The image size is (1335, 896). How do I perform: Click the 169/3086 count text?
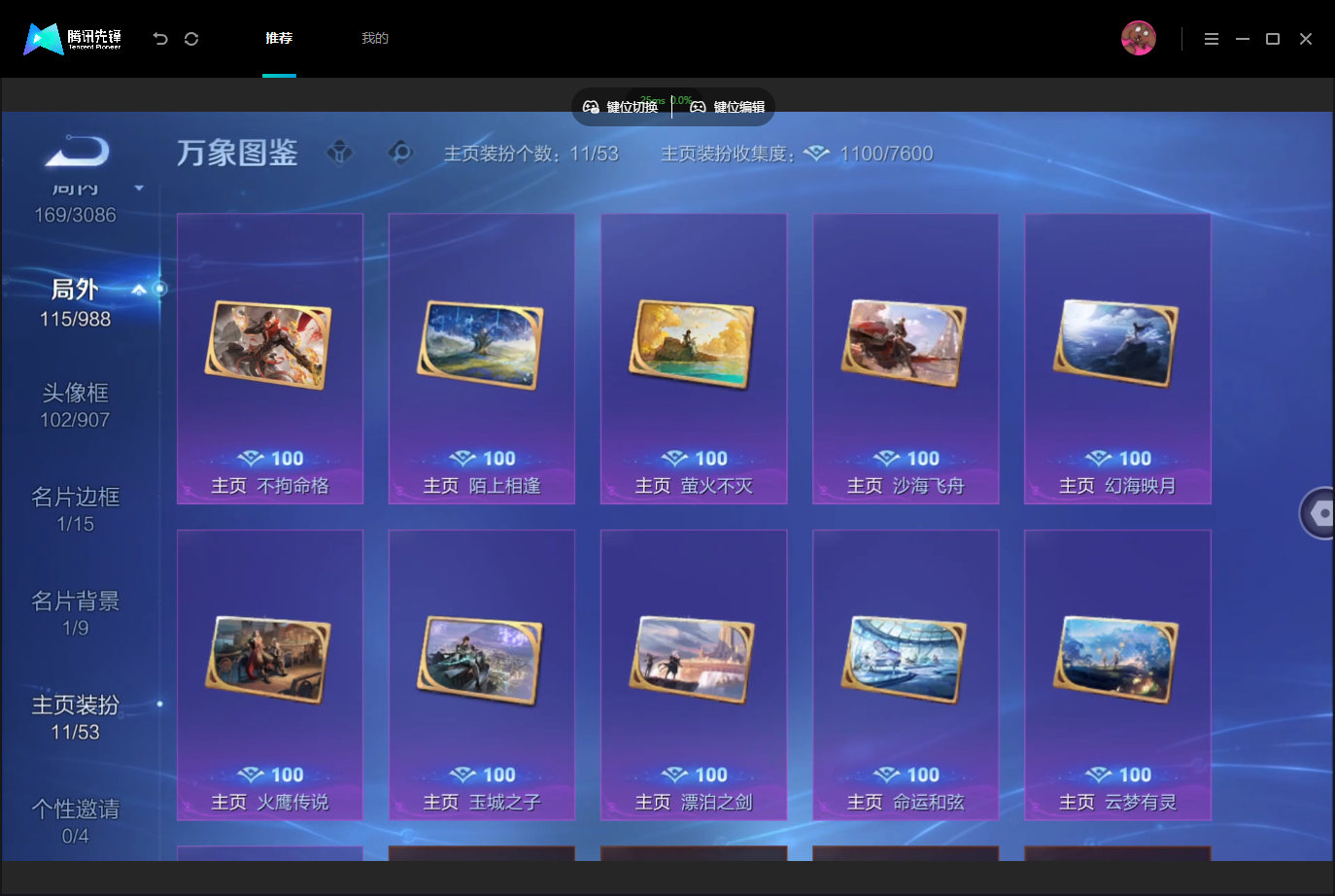point(75,215)
